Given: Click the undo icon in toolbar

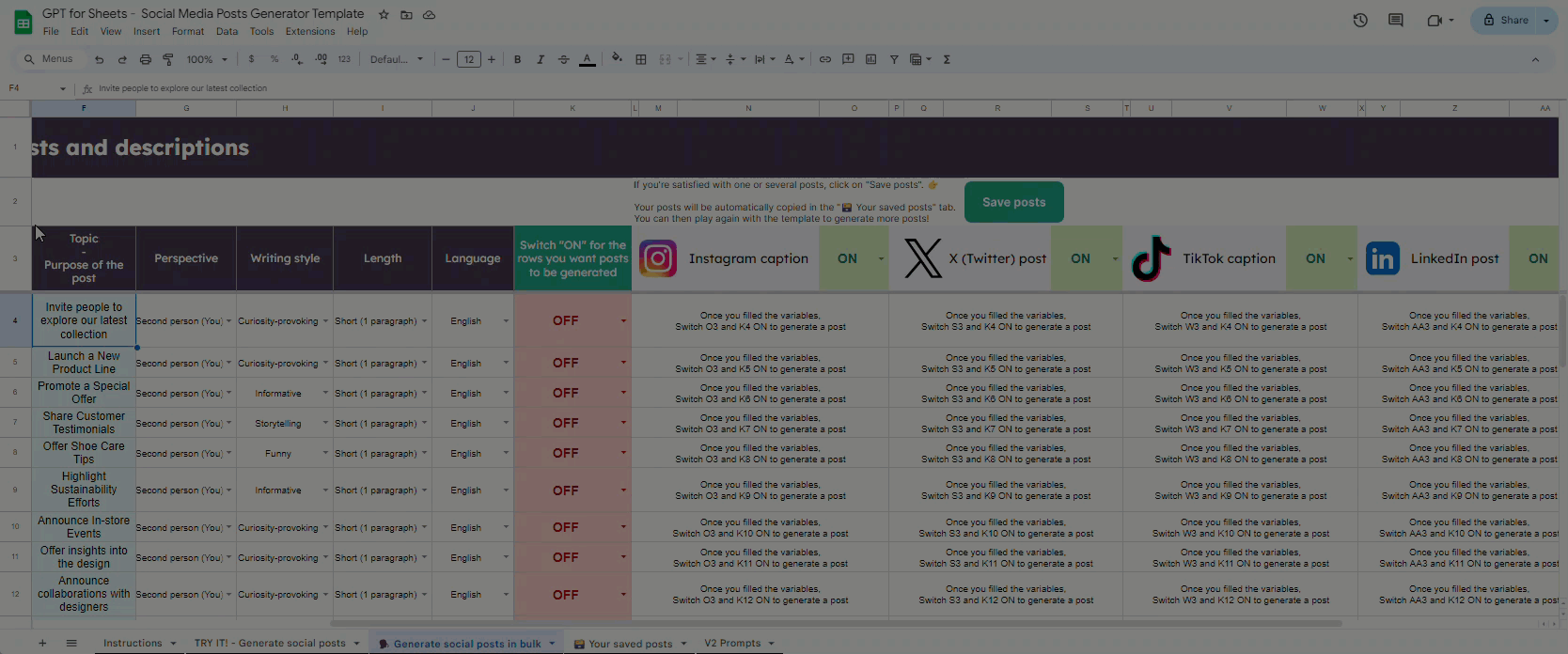Looking at the screenshot, I should point(99,59).
